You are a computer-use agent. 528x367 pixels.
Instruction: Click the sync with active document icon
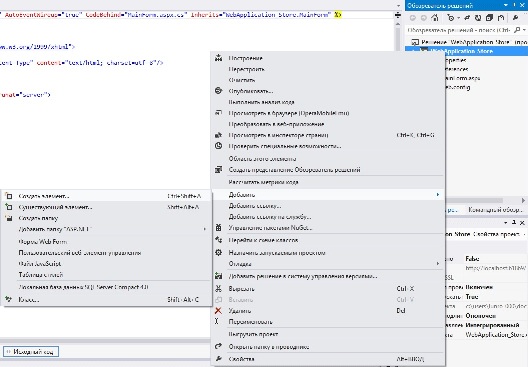tap(467, 18)
